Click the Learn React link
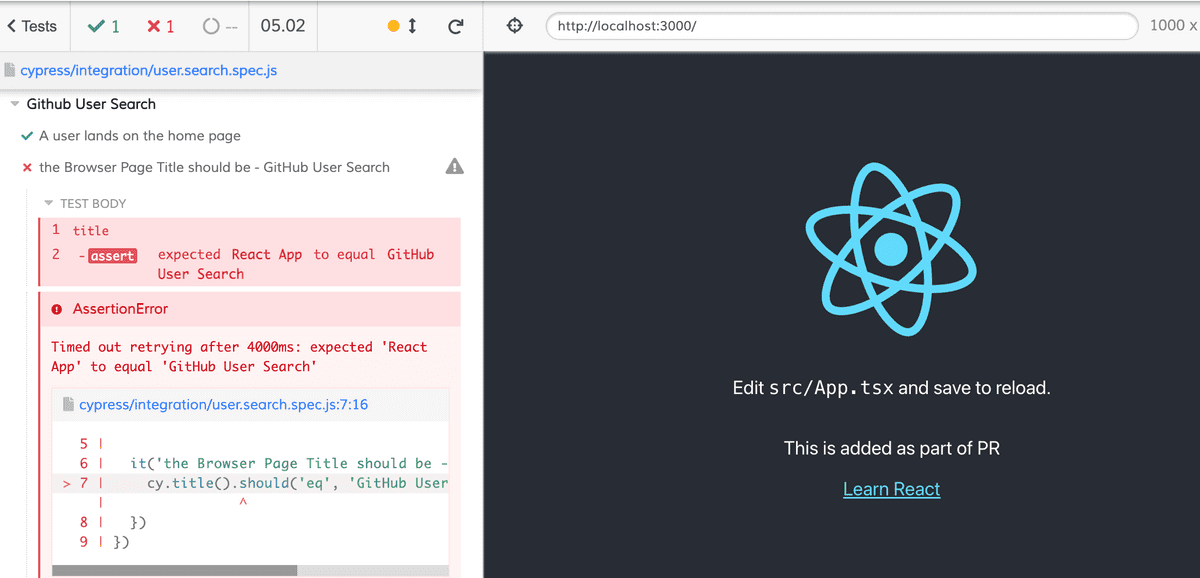Image resolution: width=1200 pixels, height=578 pixels. pos(891,489)
